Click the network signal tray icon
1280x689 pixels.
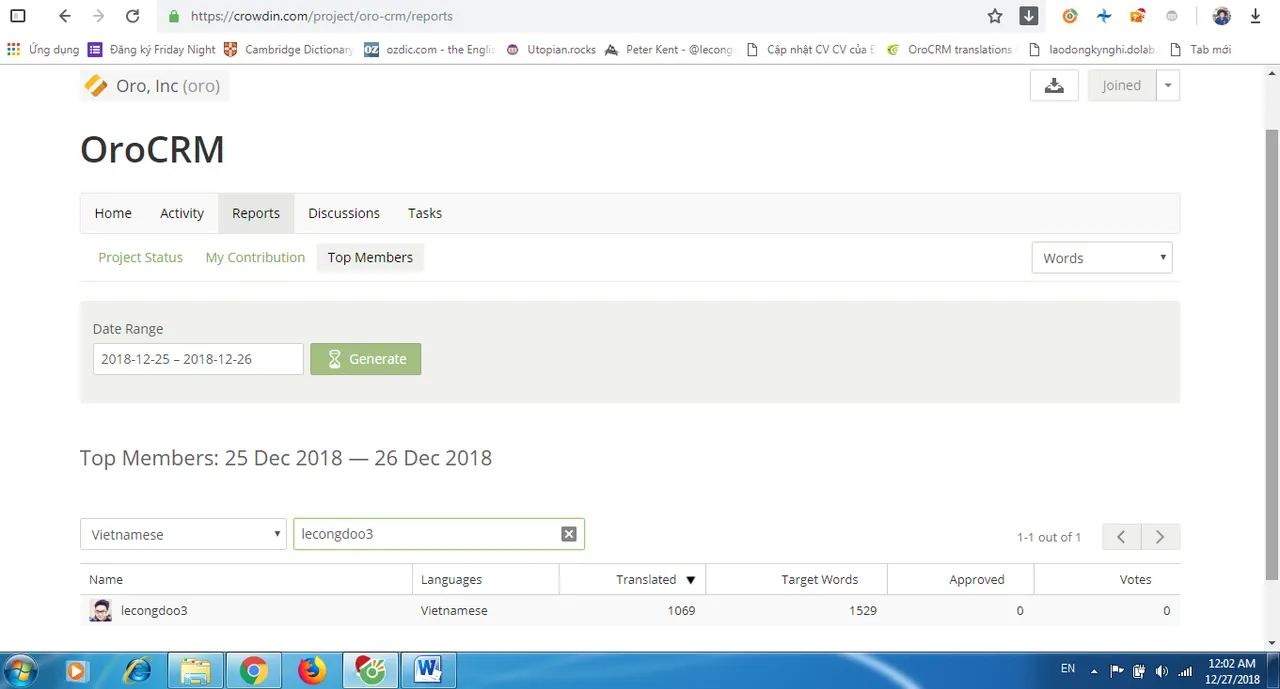point(1186,670)
